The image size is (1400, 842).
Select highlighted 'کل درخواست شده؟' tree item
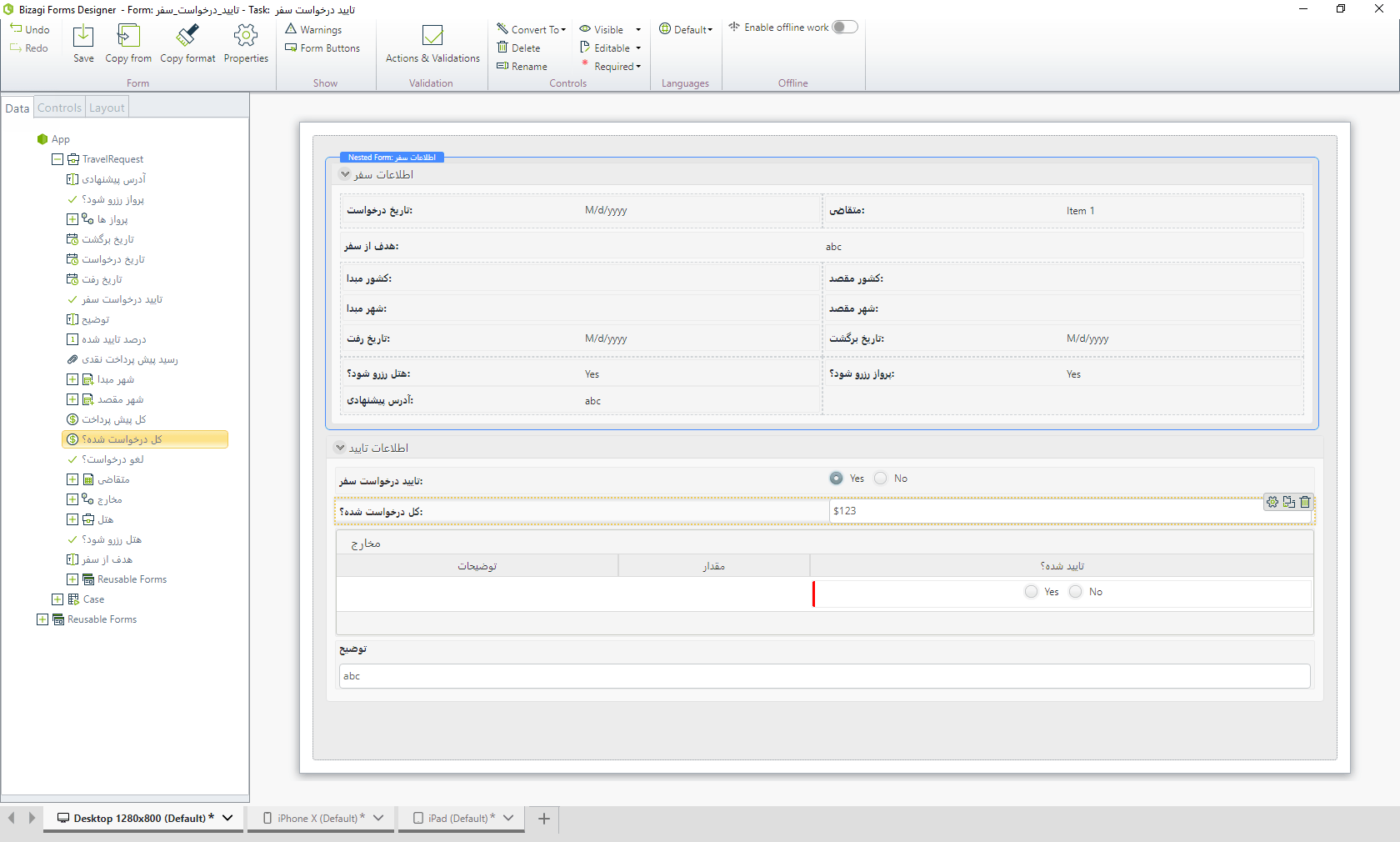(145, 439)
